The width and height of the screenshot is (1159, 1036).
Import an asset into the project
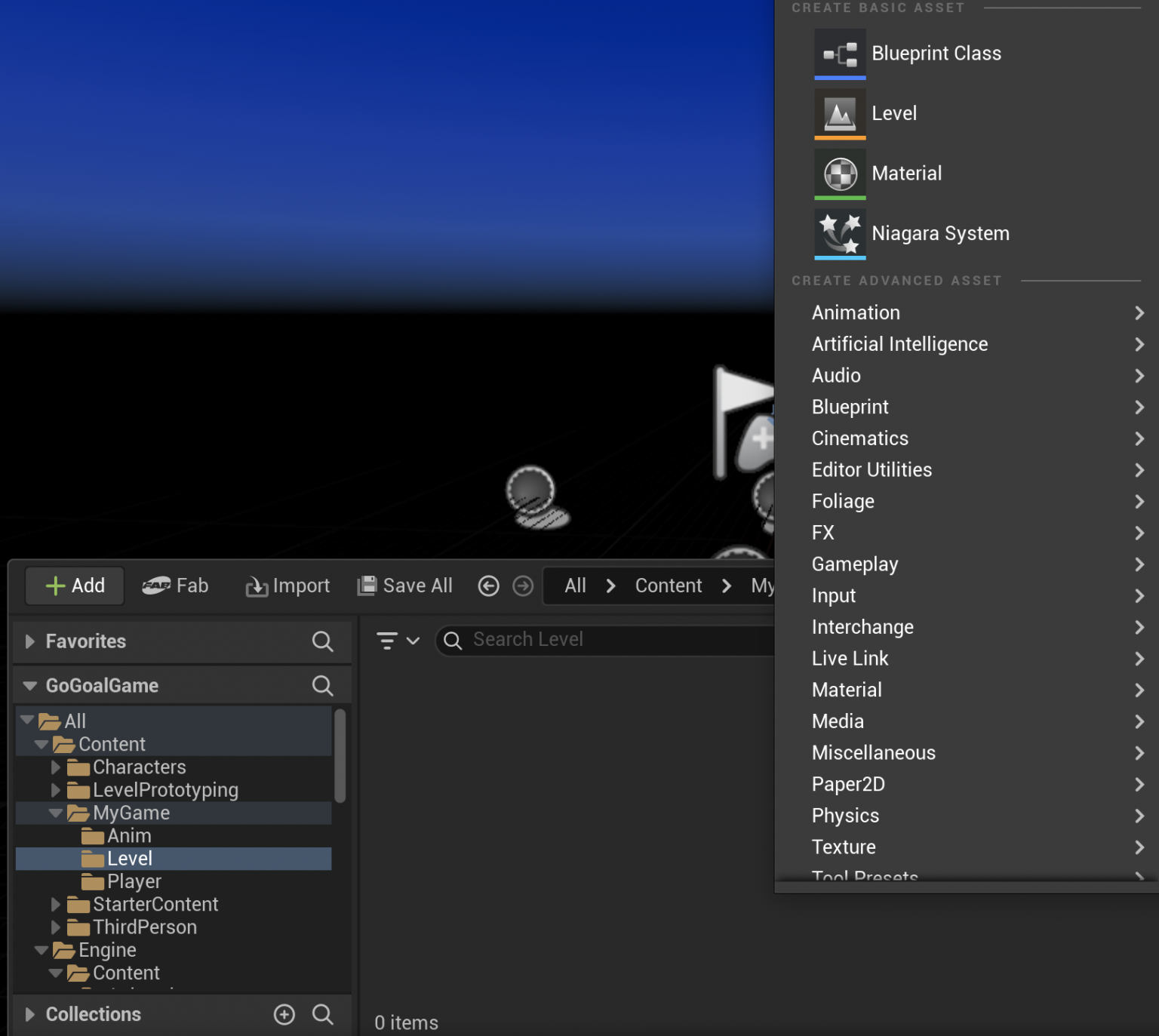pos(287,586)
